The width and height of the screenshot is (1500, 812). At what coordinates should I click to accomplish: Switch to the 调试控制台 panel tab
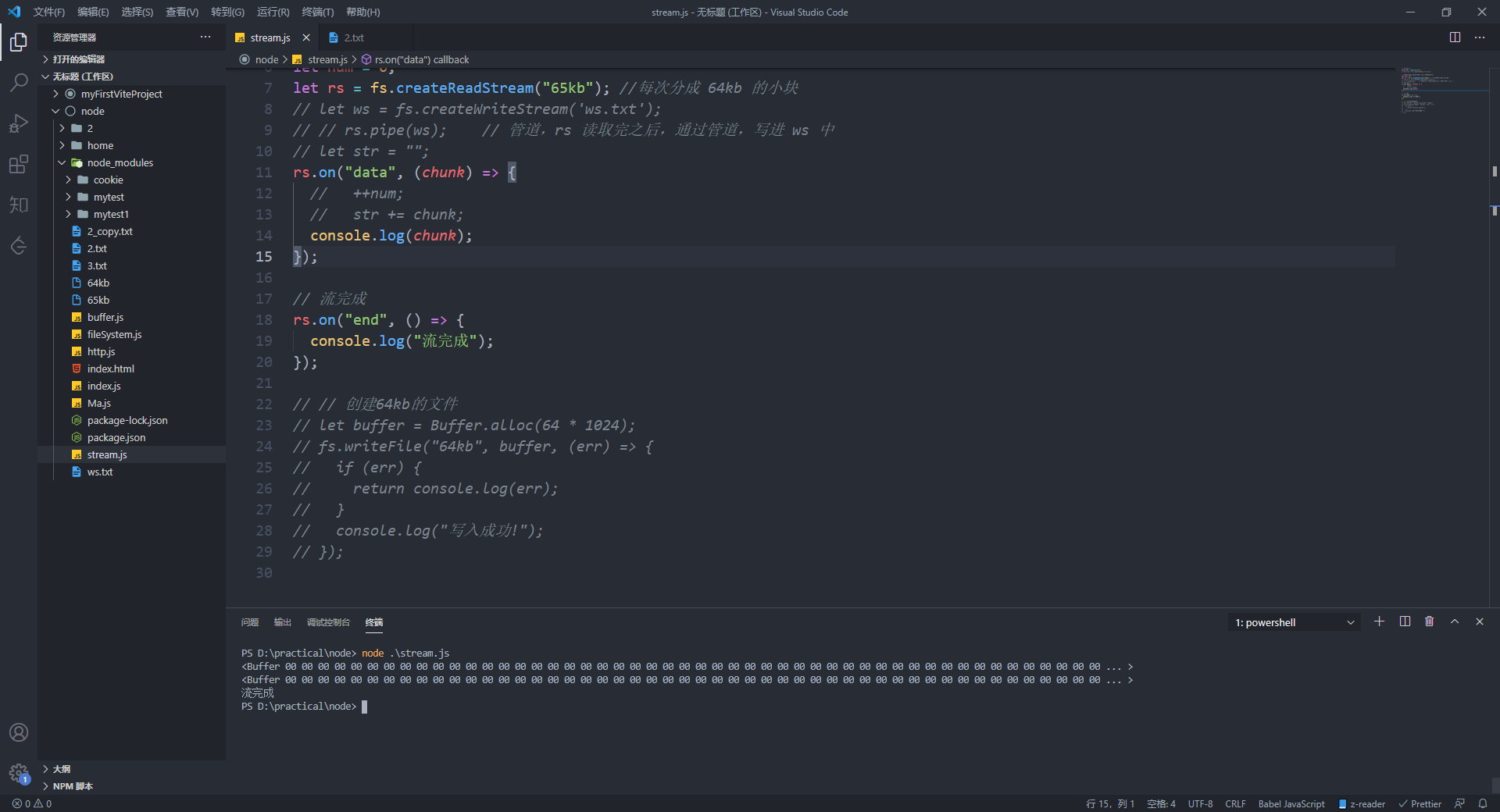tap(328, 622)
